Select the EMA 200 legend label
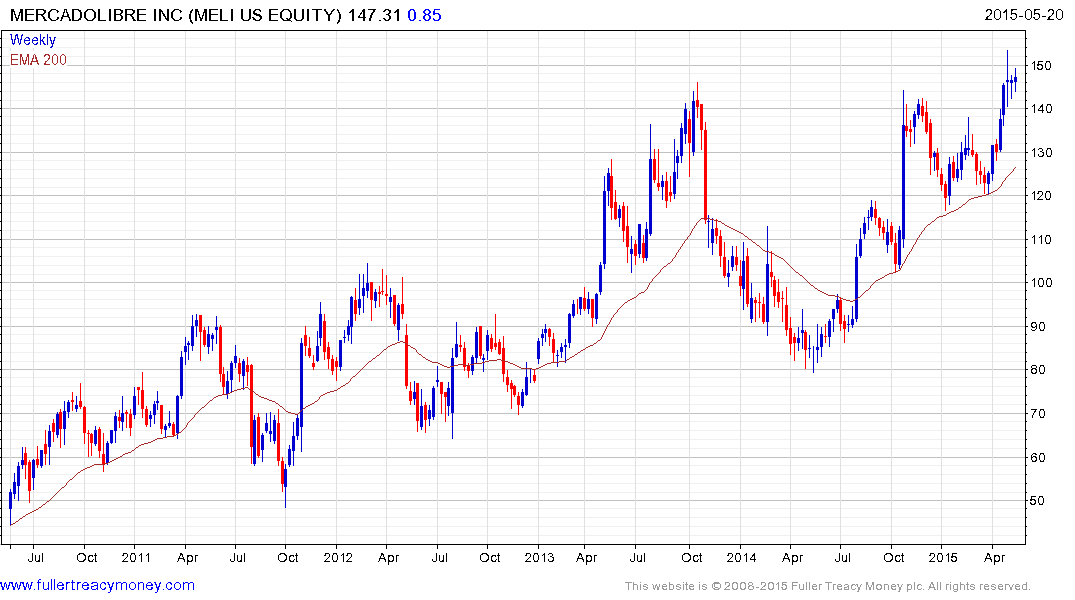1075x600 pixels. coord(38,60)
